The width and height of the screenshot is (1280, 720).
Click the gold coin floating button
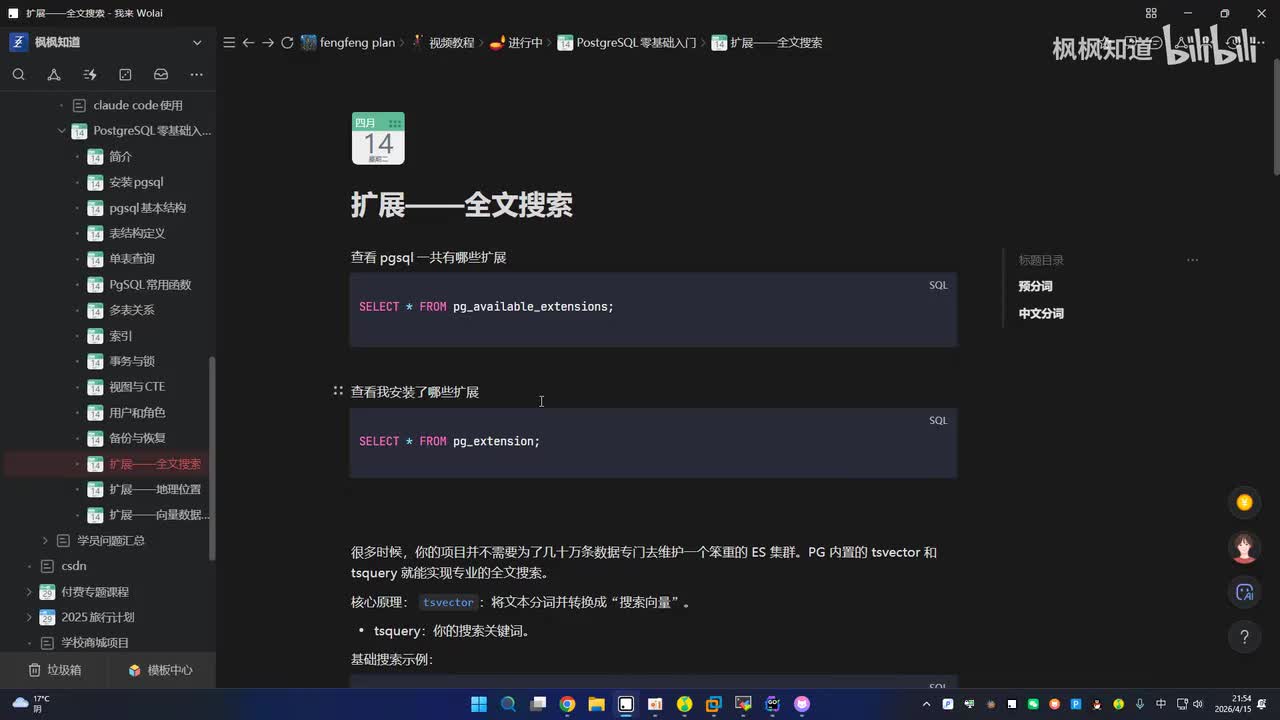(x=1244, y=503)
